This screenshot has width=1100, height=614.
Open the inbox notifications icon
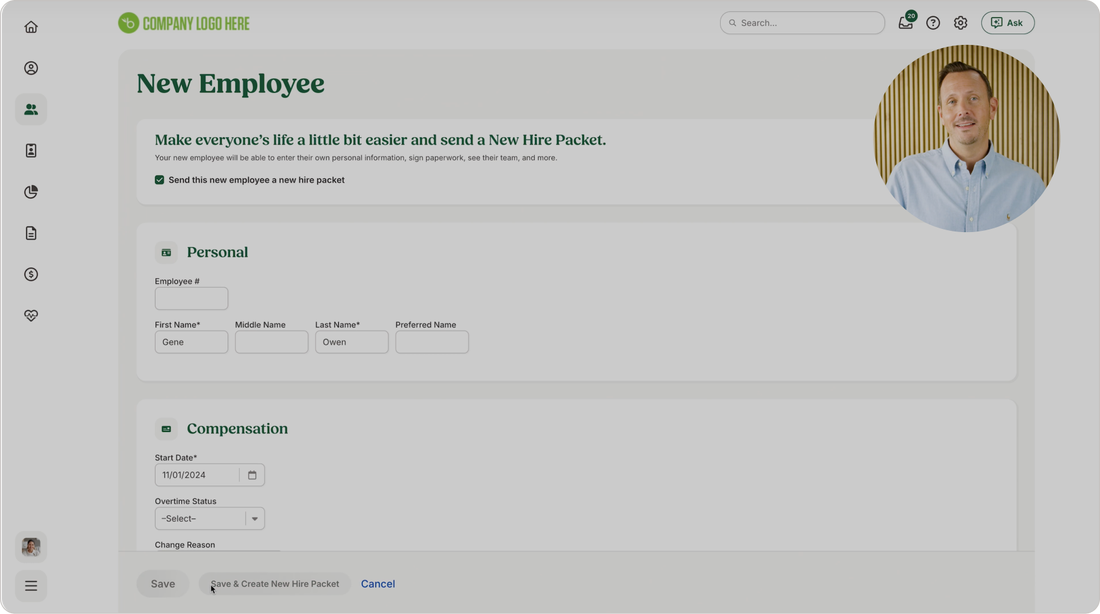pyautogui.click(x=906, y=22)
